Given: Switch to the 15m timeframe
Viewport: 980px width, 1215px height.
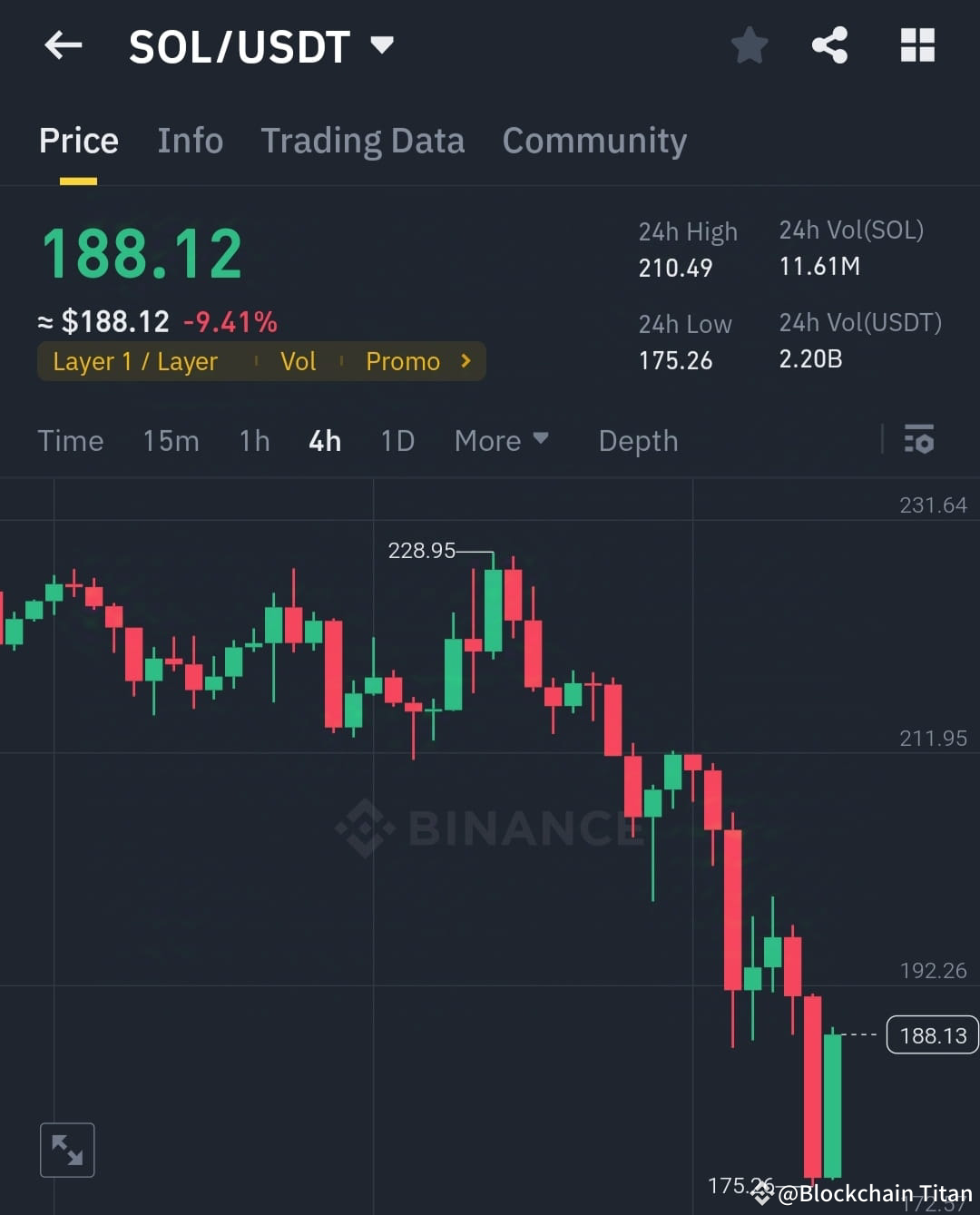Looking at the screenshot, I should pos(171,440).
